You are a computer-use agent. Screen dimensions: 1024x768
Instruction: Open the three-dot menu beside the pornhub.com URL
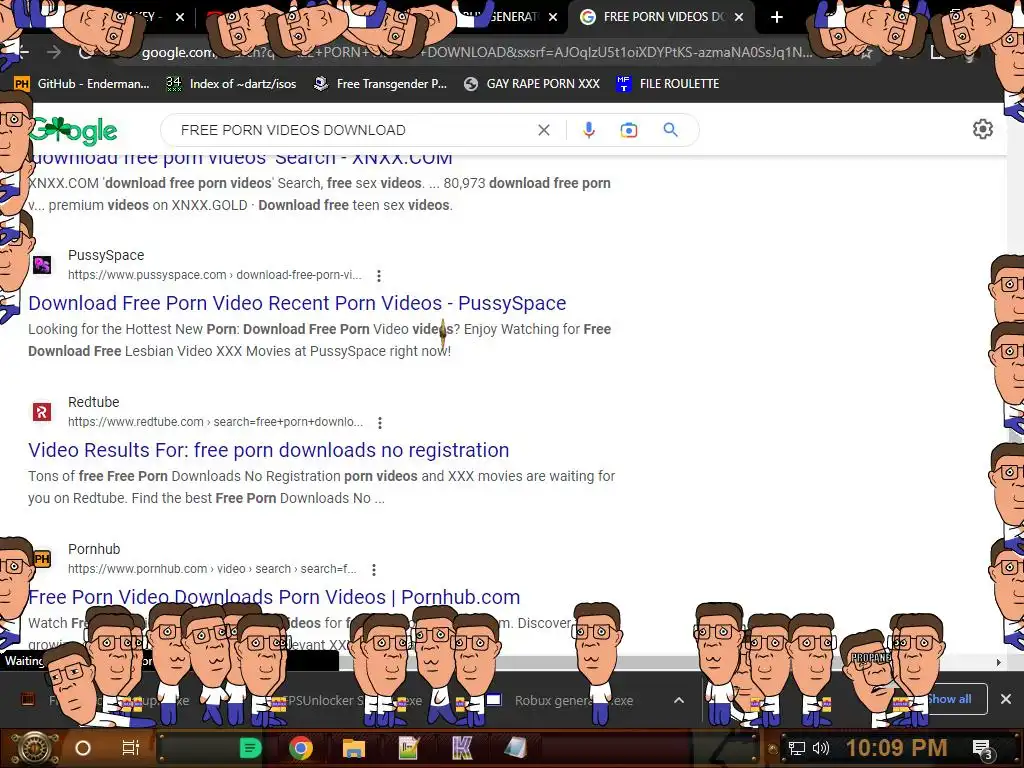[x=374, y=569]
